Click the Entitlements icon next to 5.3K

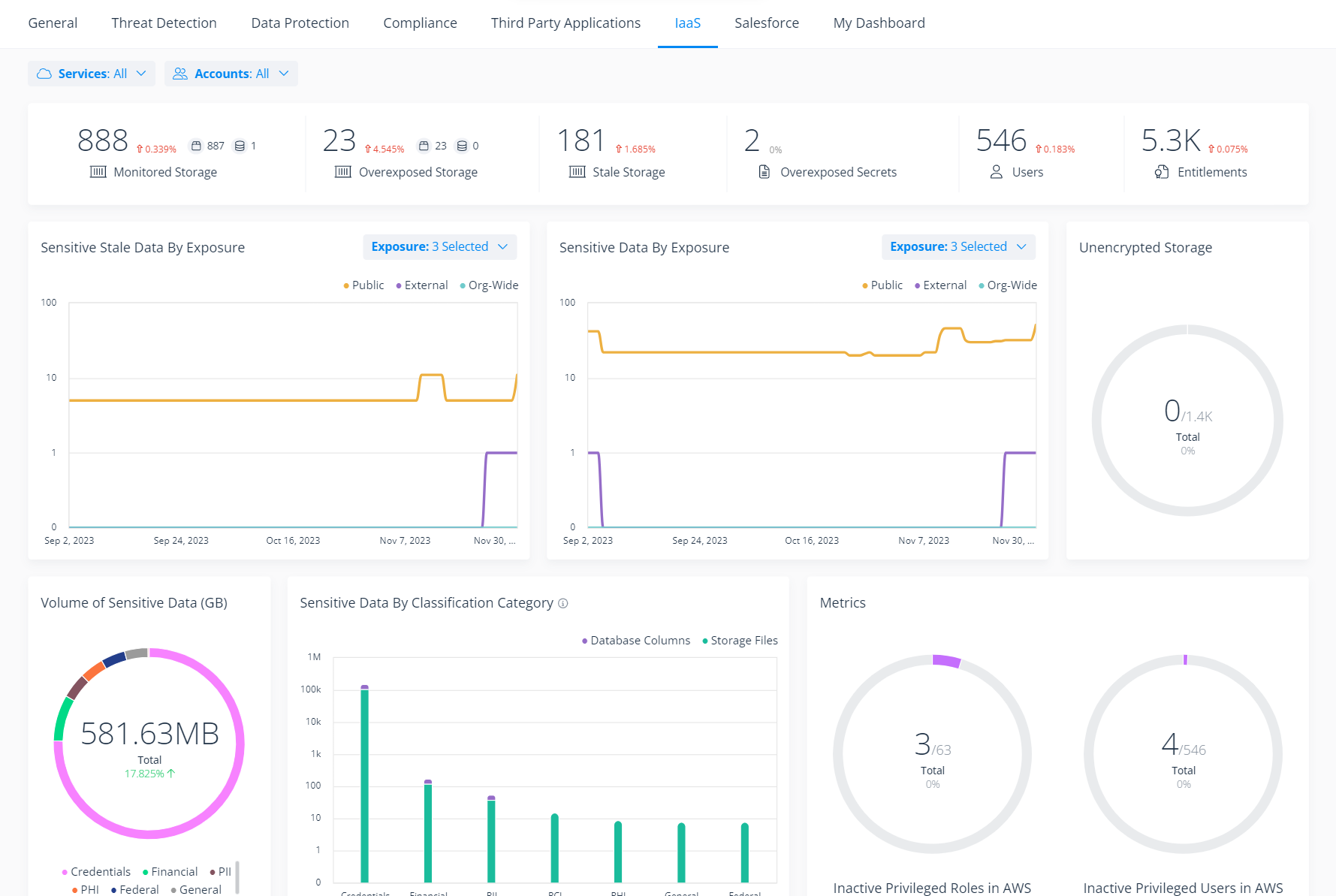click(x=1160, y=171)
